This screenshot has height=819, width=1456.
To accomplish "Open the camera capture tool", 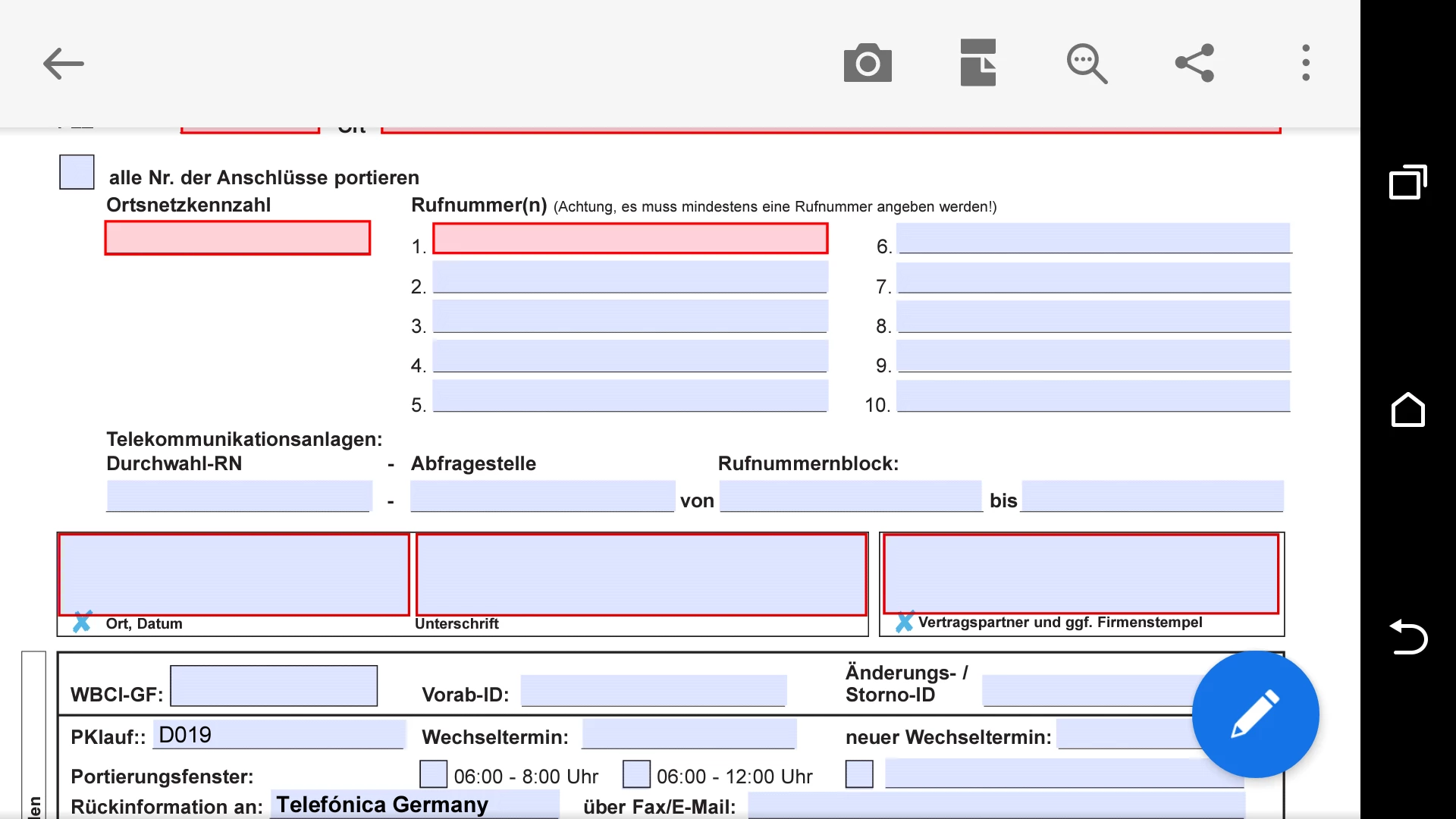I will tap(868, 63).
